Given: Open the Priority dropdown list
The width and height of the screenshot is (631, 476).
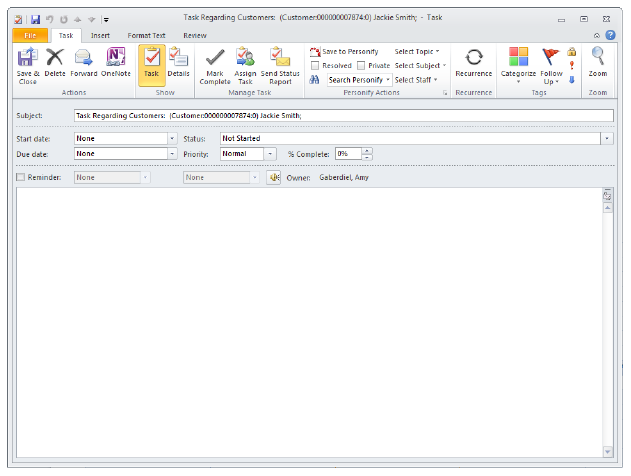Looking at the screenshot, I should coord(270,154).
